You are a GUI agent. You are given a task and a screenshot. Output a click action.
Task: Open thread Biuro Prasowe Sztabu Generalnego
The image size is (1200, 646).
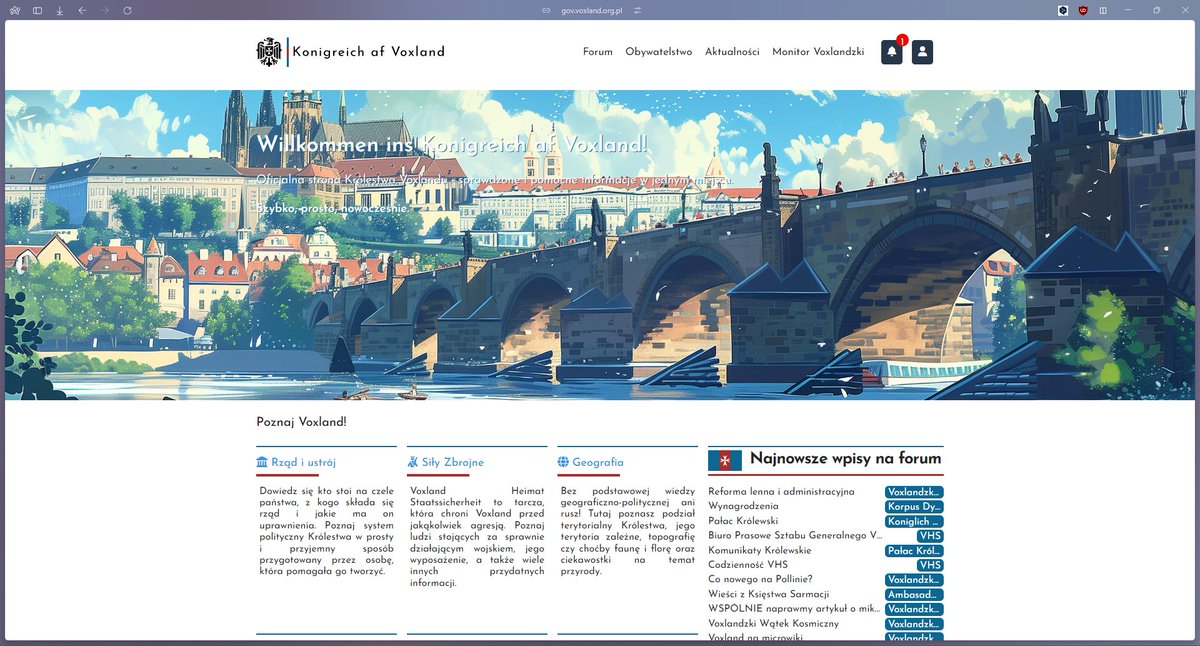[795, 536]
